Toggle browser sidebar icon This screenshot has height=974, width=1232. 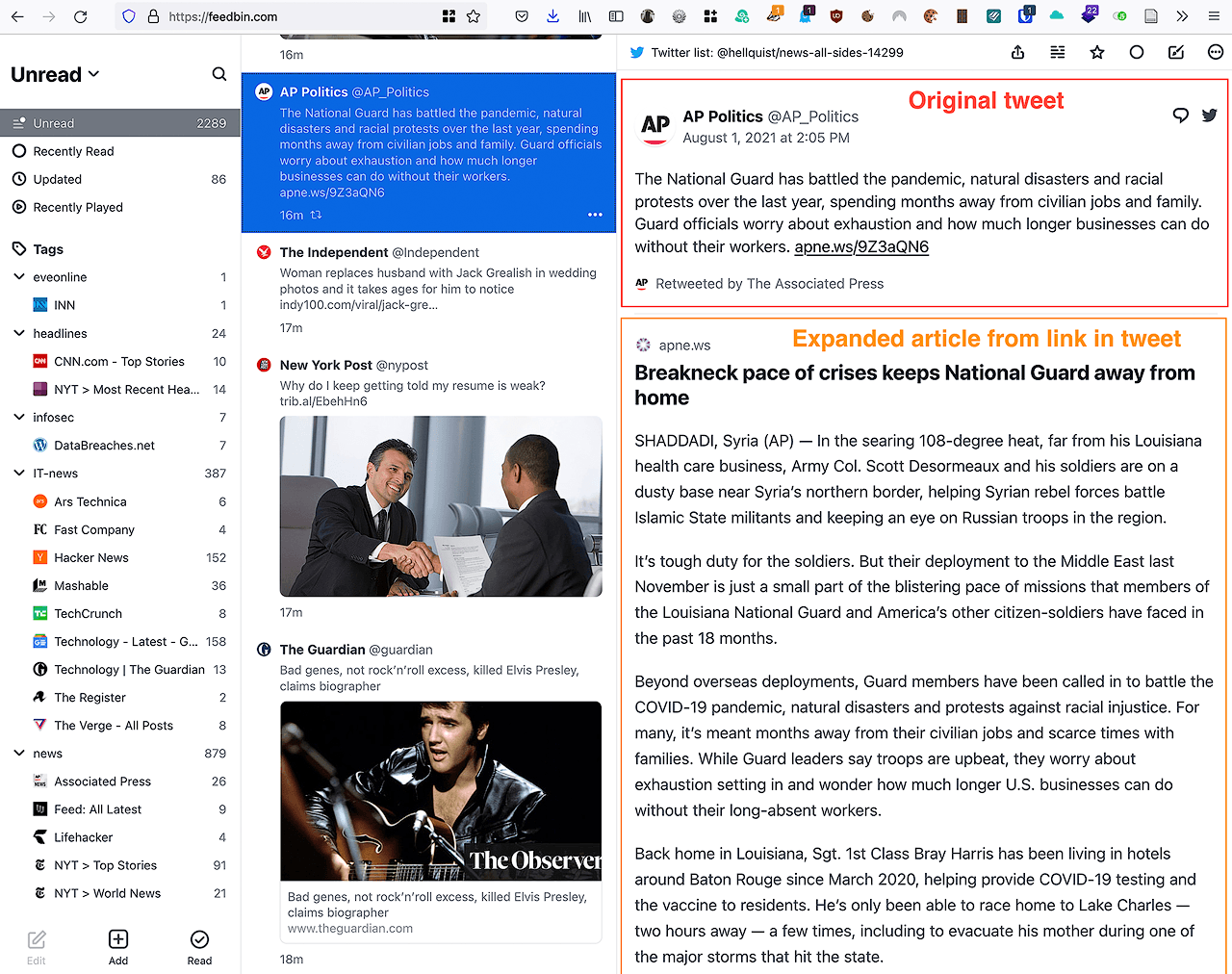[x=616, y=16]
